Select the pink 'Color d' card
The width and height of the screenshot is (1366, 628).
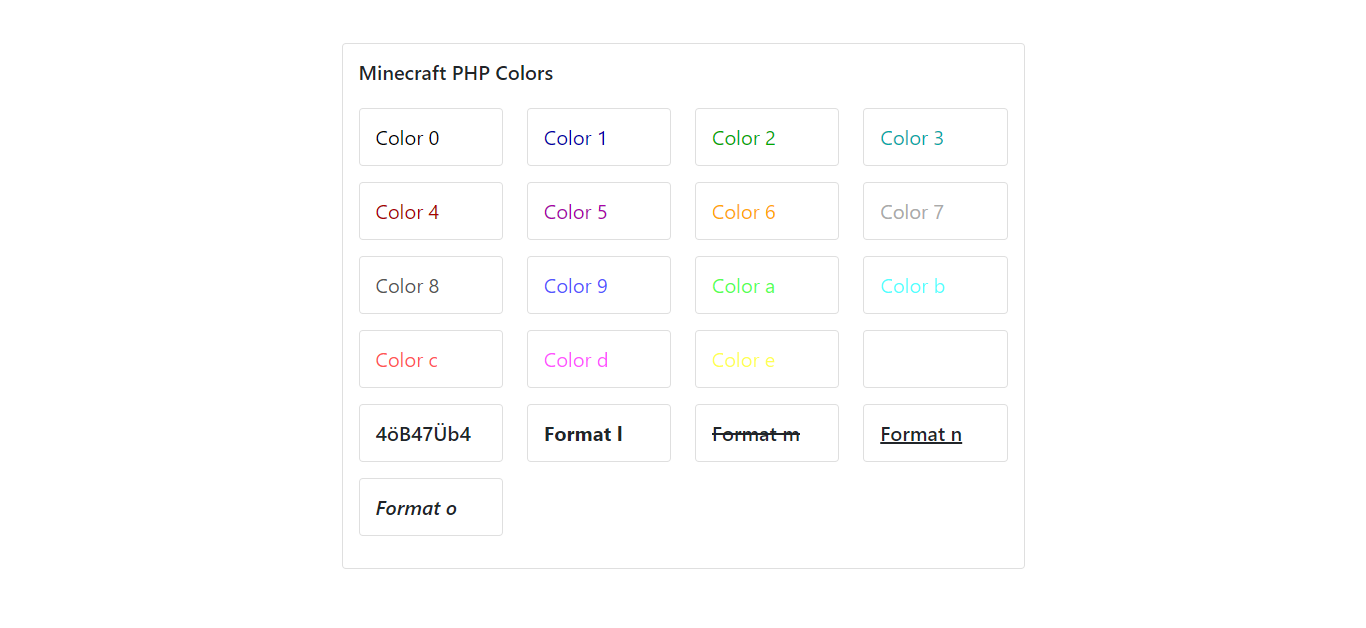click(599, 359)
